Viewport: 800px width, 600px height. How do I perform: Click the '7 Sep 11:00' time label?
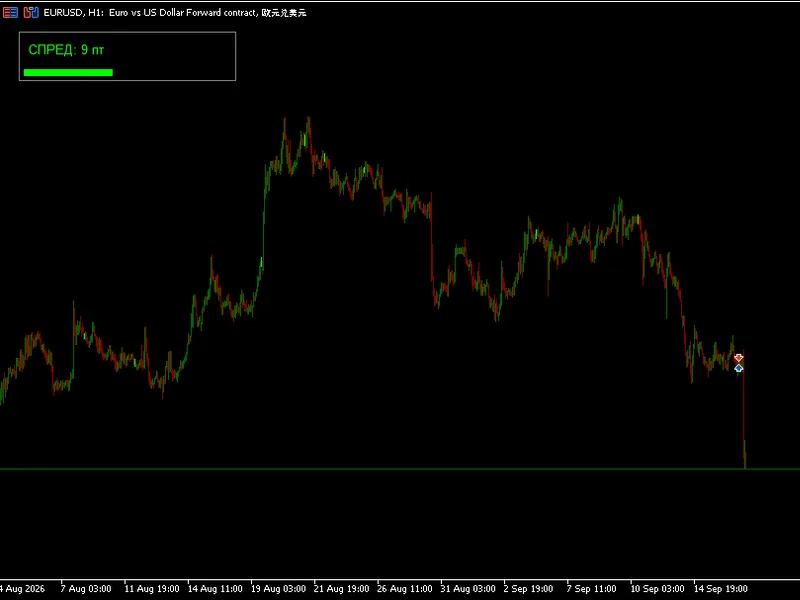(591, 588)
